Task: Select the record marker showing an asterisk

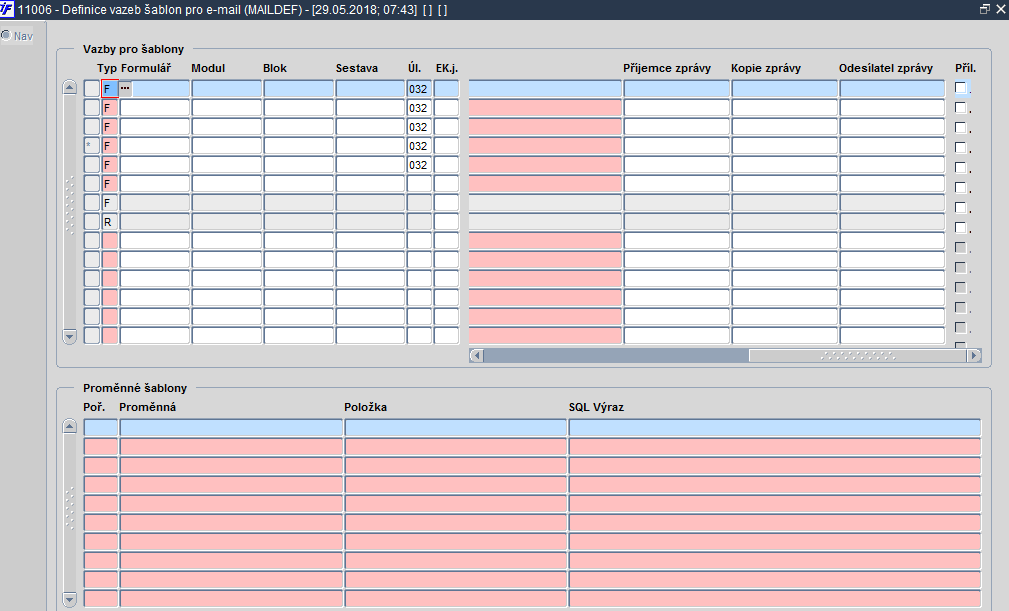Action: pos(92,146)
